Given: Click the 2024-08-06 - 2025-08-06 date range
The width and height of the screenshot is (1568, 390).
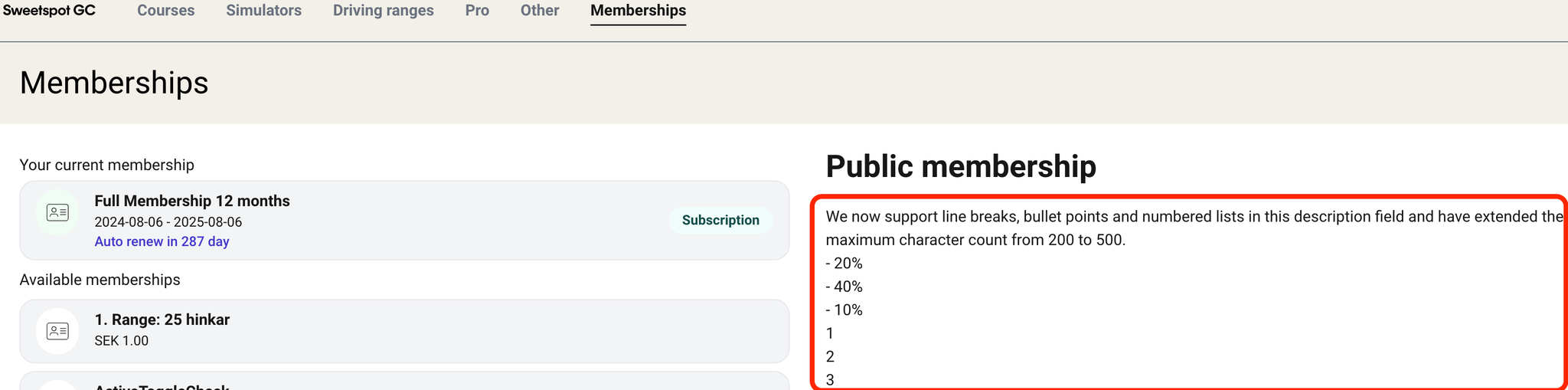Looking at the screenshot, I should pos(168,222).
